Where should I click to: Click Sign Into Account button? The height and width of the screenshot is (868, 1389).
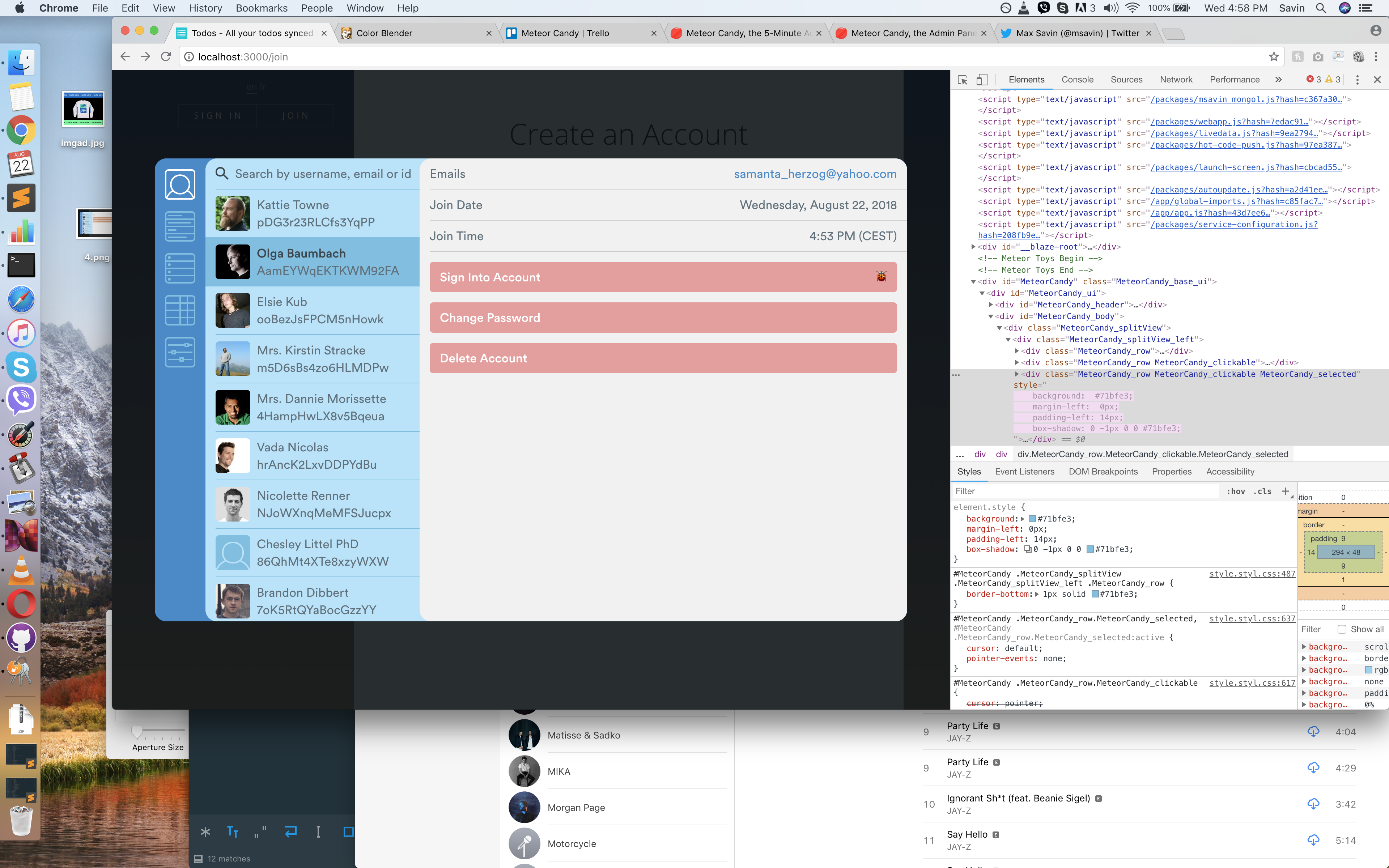(x=663, y=277)
